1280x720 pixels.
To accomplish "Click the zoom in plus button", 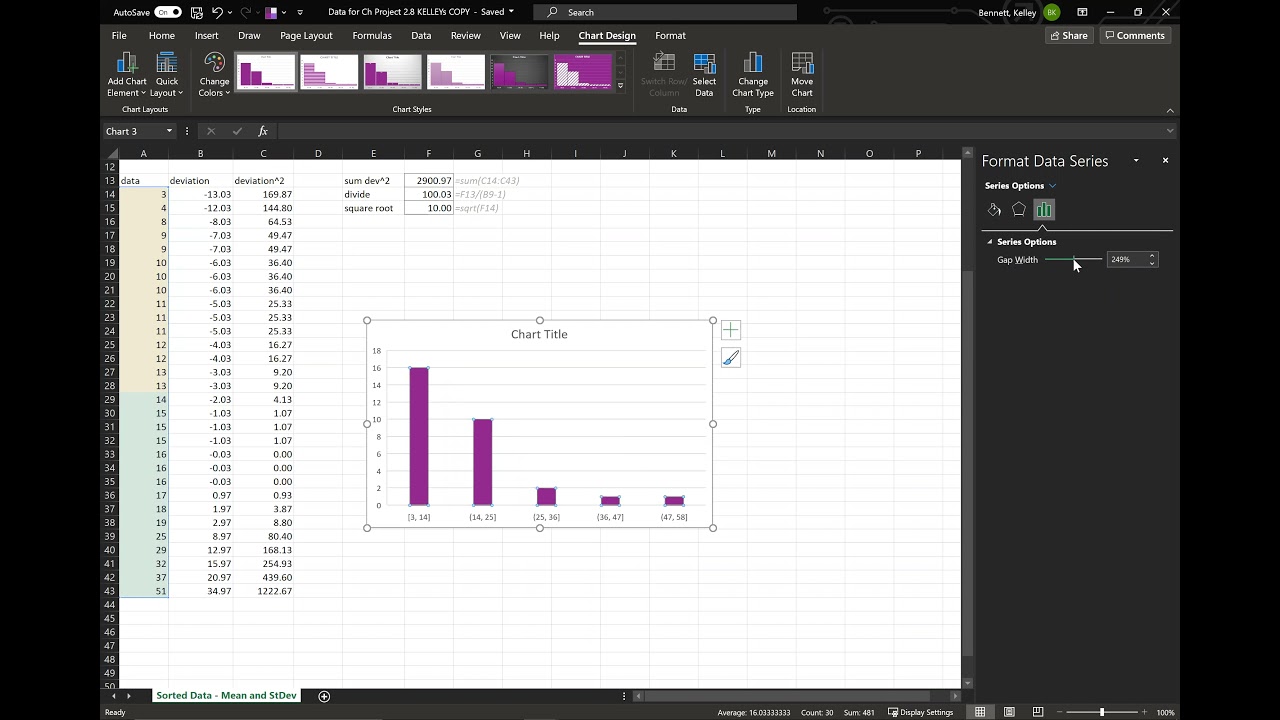I will (x=1144, y=712).
